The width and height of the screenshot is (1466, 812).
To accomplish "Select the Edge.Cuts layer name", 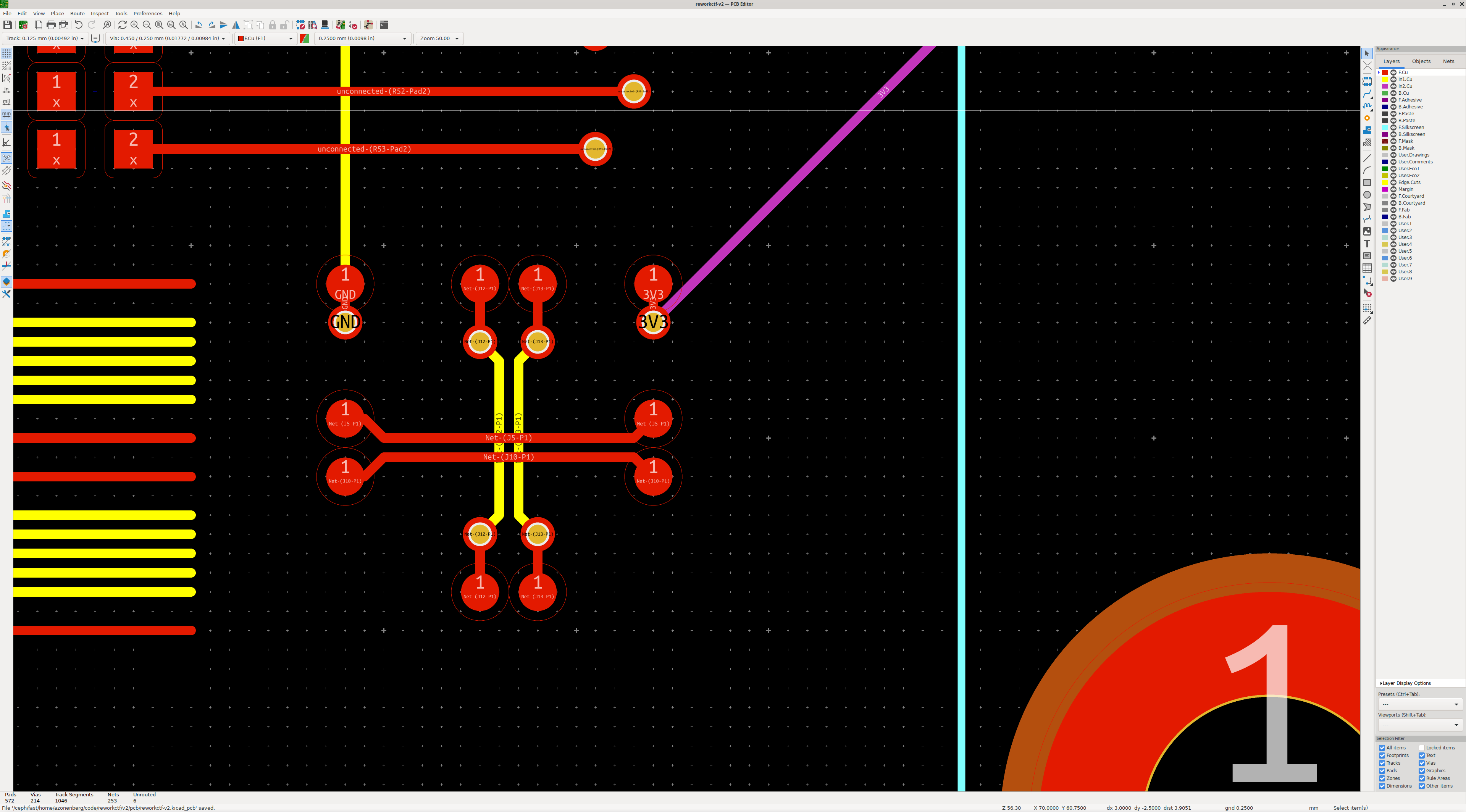I will 1409,182.
